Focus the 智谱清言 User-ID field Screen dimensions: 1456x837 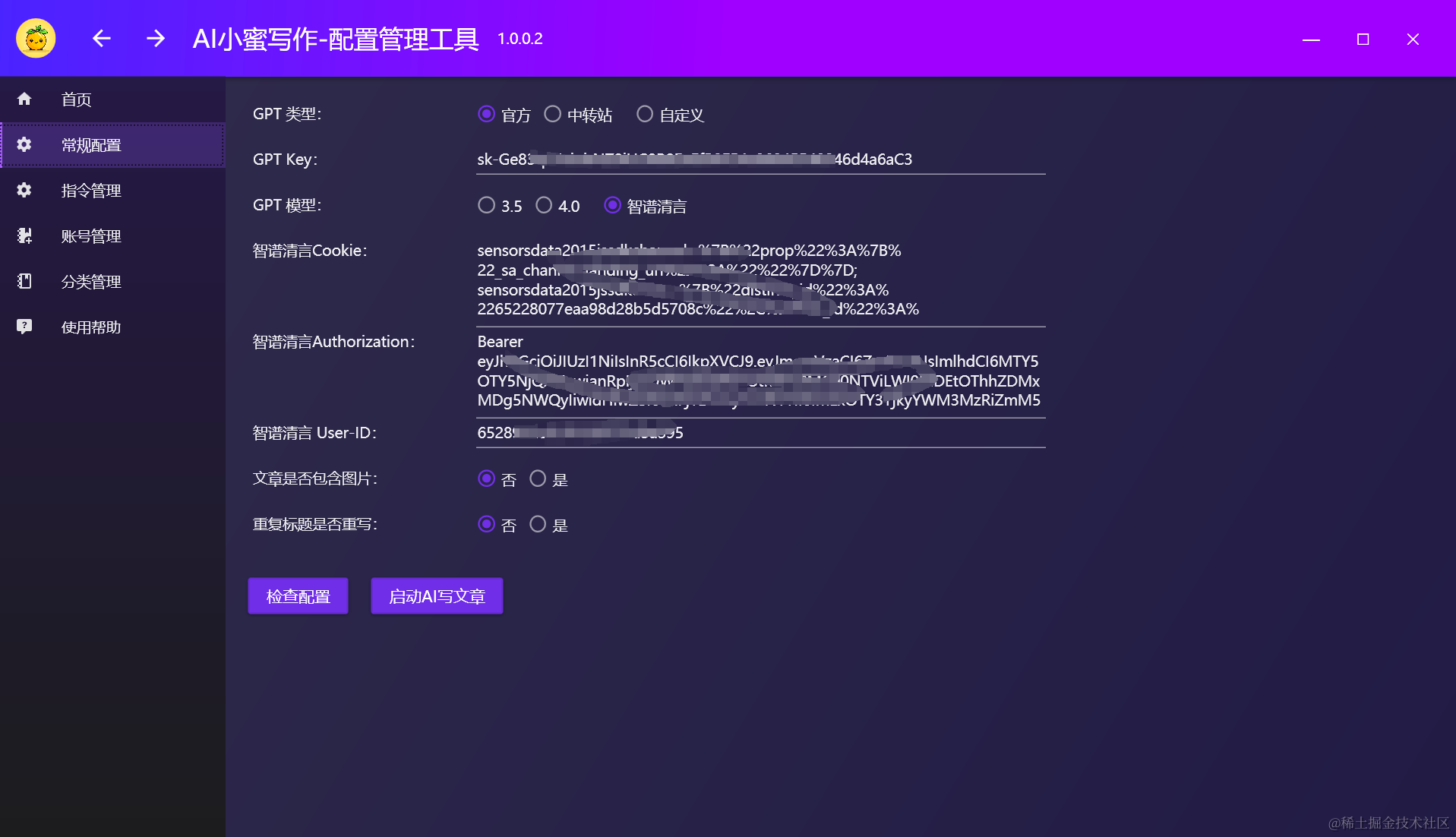(761, 433)
